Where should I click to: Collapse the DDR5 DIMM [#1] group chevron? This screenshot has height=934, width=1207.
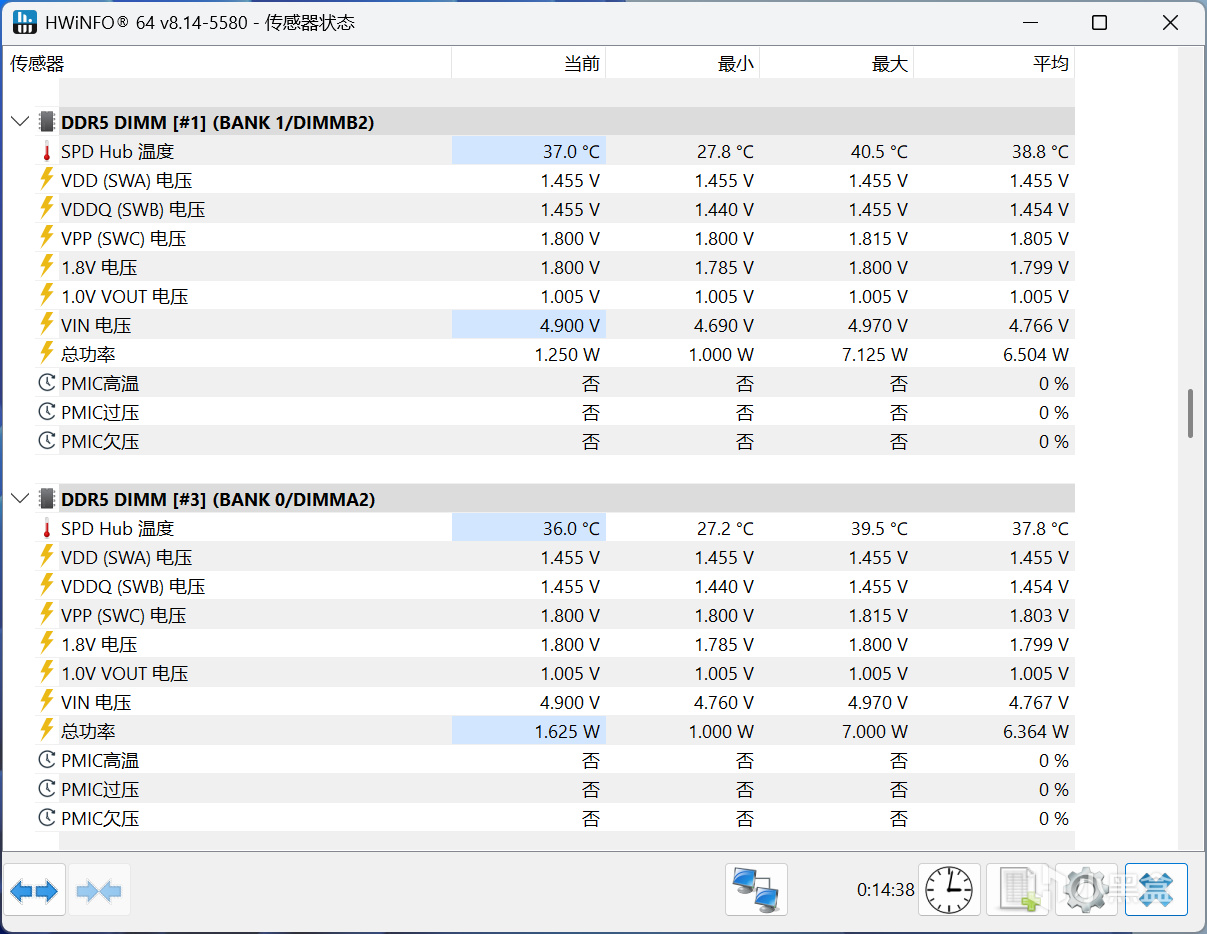(20, 122)
